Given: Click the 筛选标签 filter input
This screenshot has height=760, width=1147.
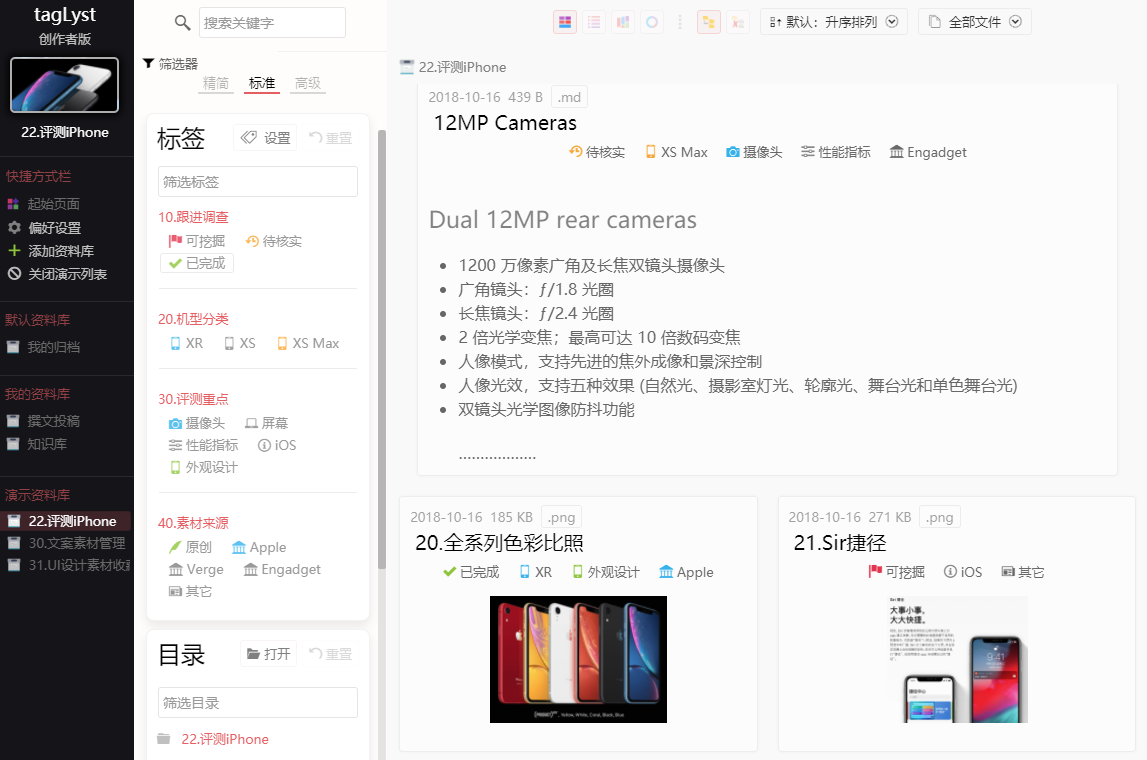Looking at the screenshot, I should click(x=257, y=181).
